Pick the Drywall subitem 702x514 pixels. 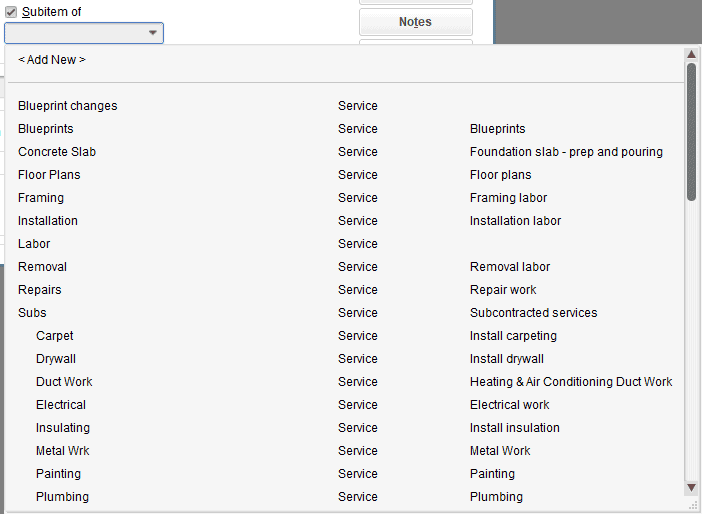[56, 359]
